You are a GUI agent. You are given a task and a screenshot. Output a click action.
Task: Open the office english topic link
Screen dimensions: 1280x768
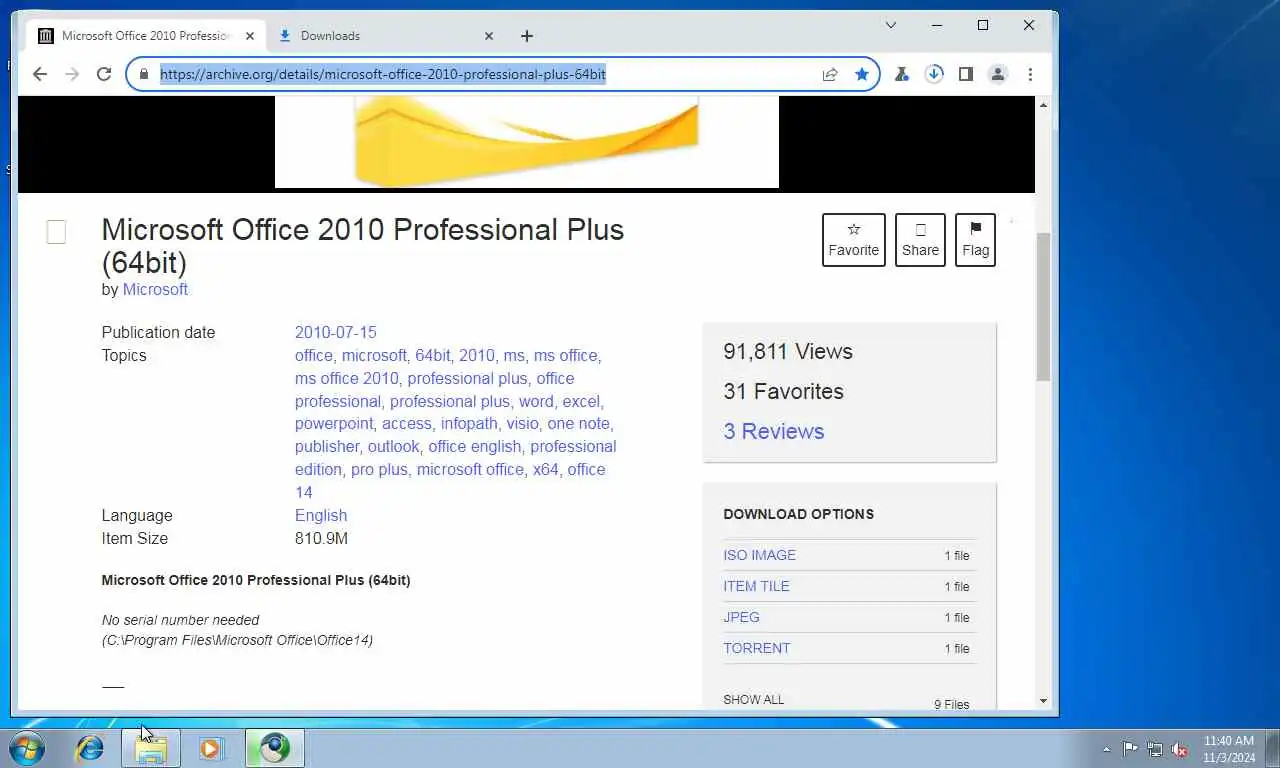pyautogui.click(x=474, y=446)
